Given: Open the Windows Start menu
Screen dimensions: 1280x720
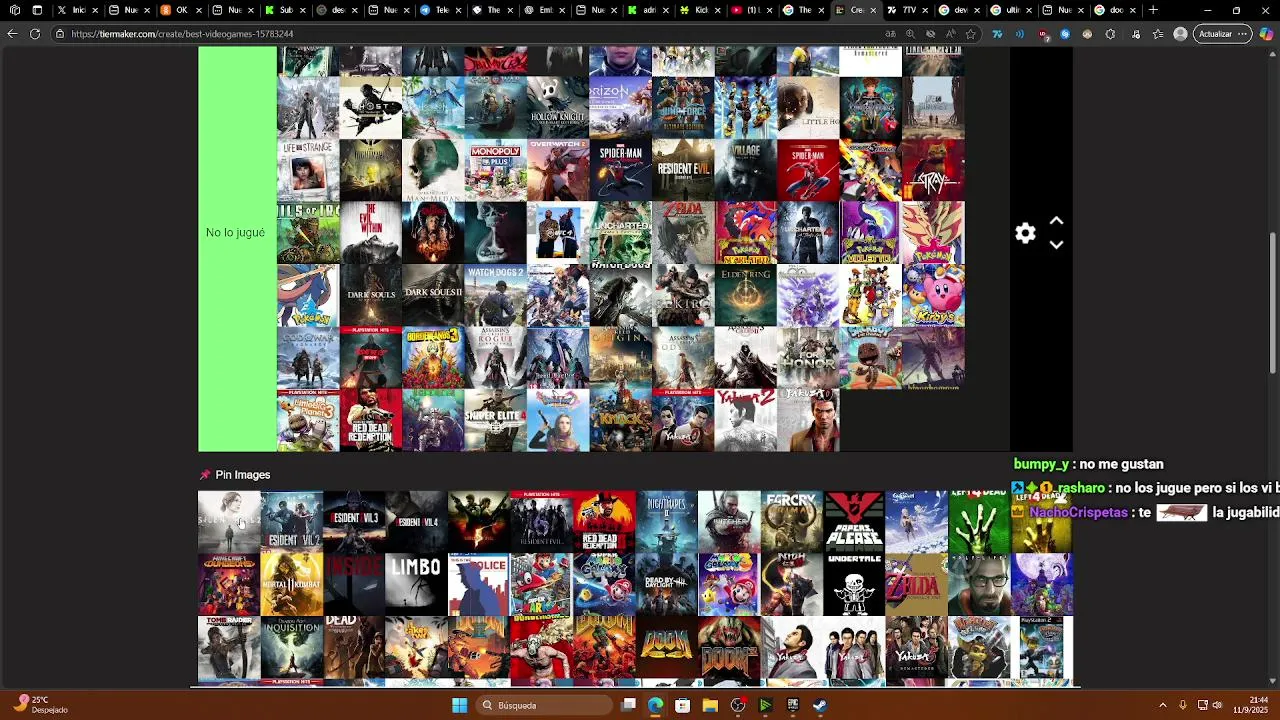Looking at the screenshot, I should 459,705.
